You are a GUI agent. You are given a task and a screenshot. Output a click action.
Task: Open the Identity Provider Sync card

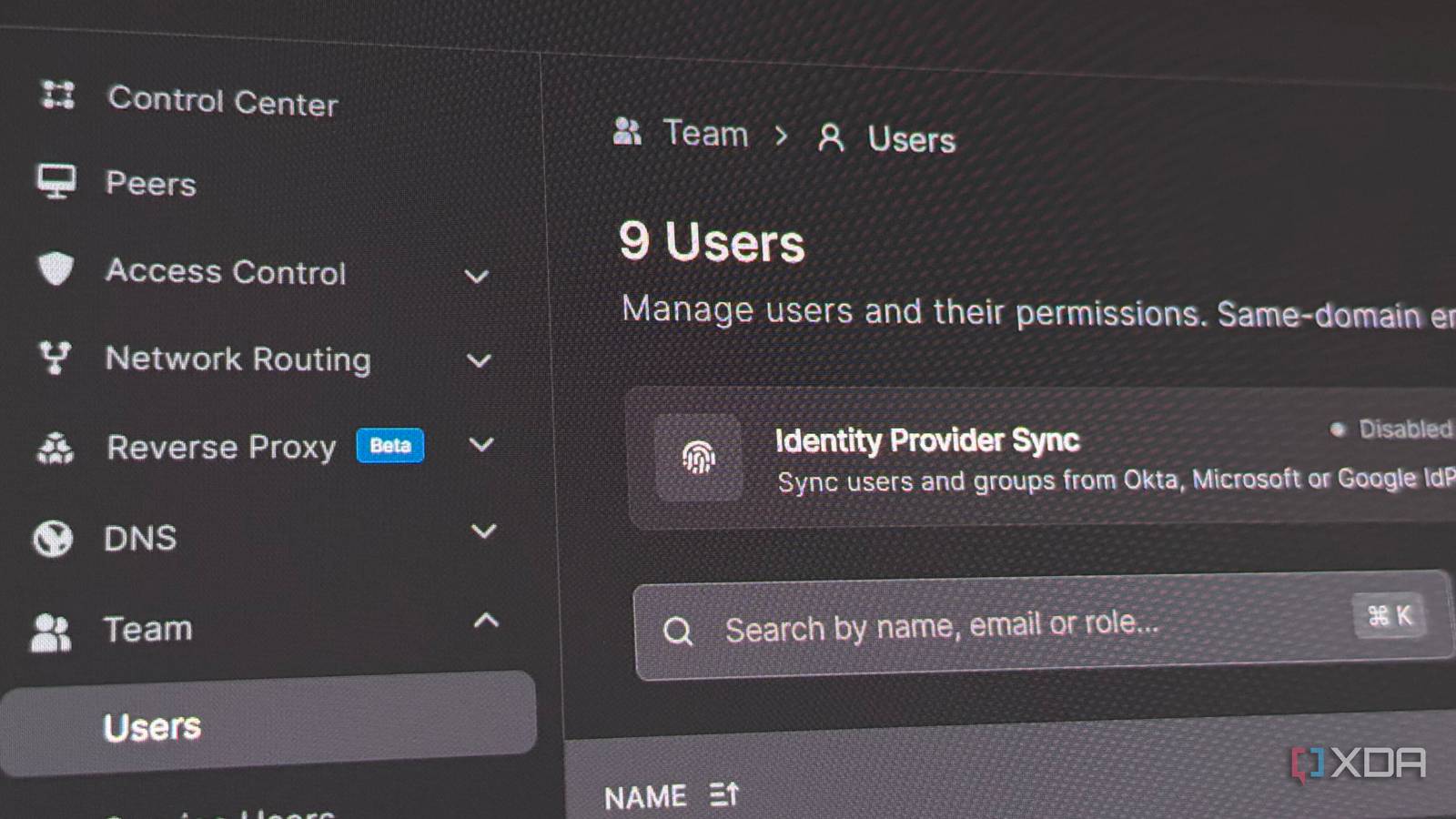[1042, 457]
